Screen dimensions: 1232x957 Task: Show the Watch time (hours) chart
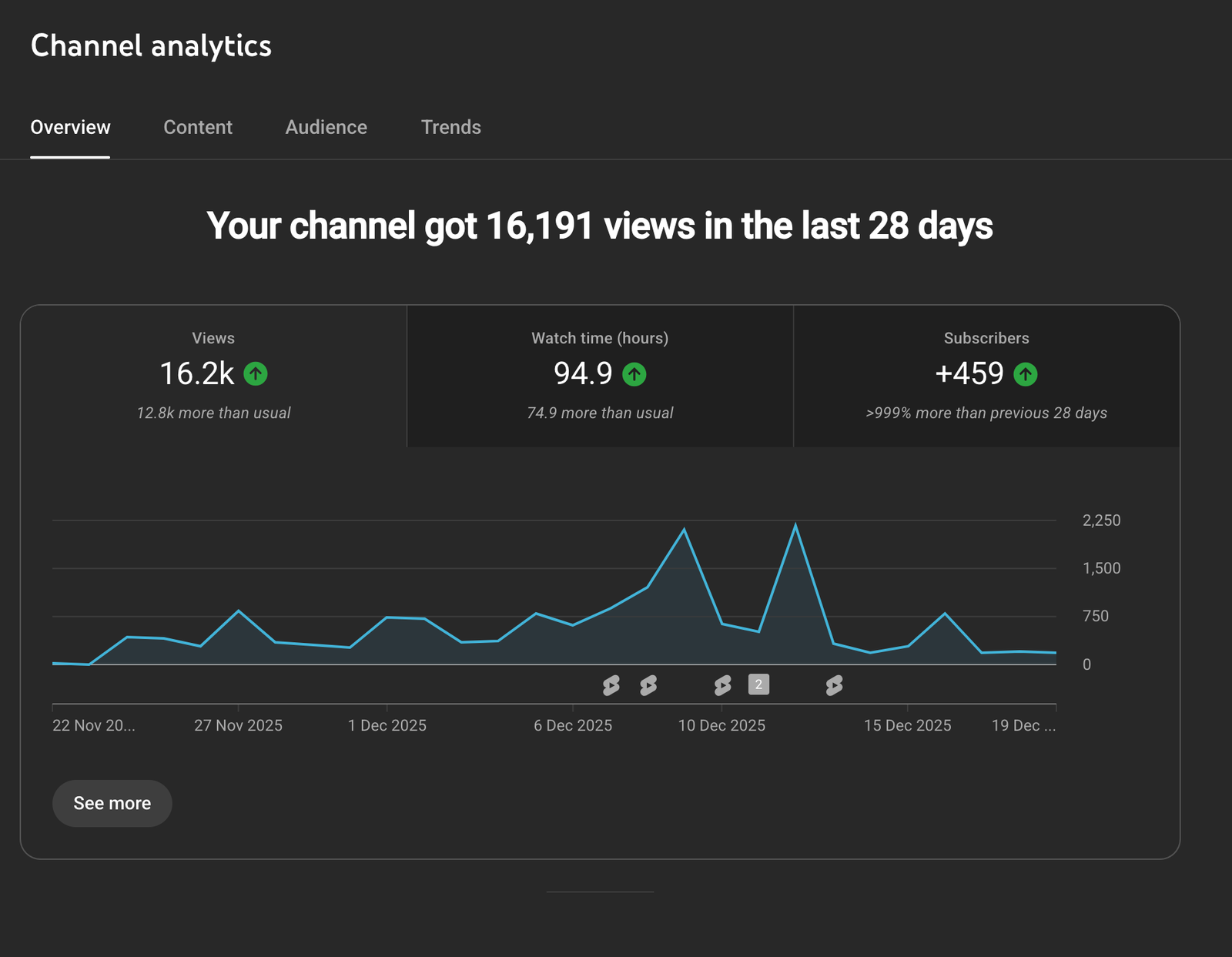[600, 376]
